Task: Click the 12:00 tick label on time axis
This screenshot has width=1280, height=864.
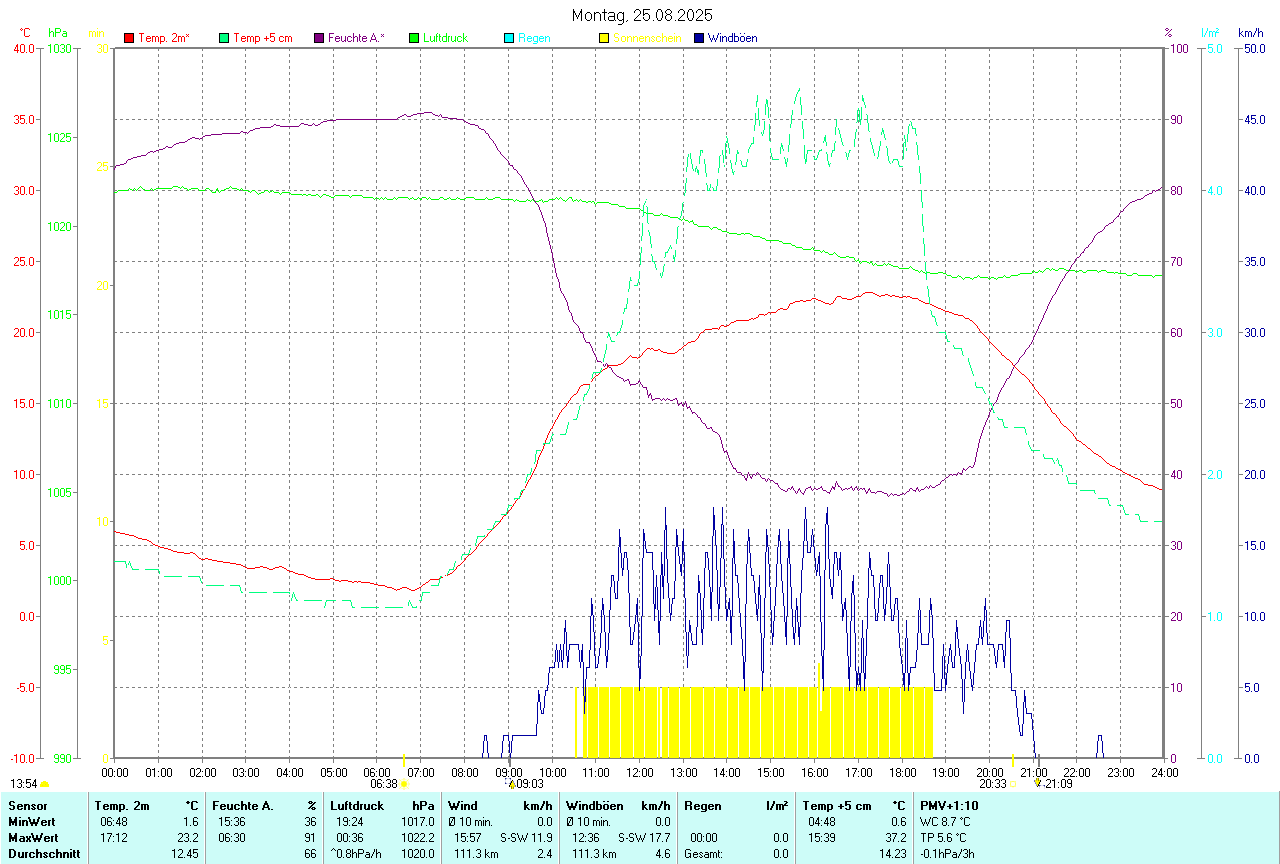Action: tap(640, 772)
